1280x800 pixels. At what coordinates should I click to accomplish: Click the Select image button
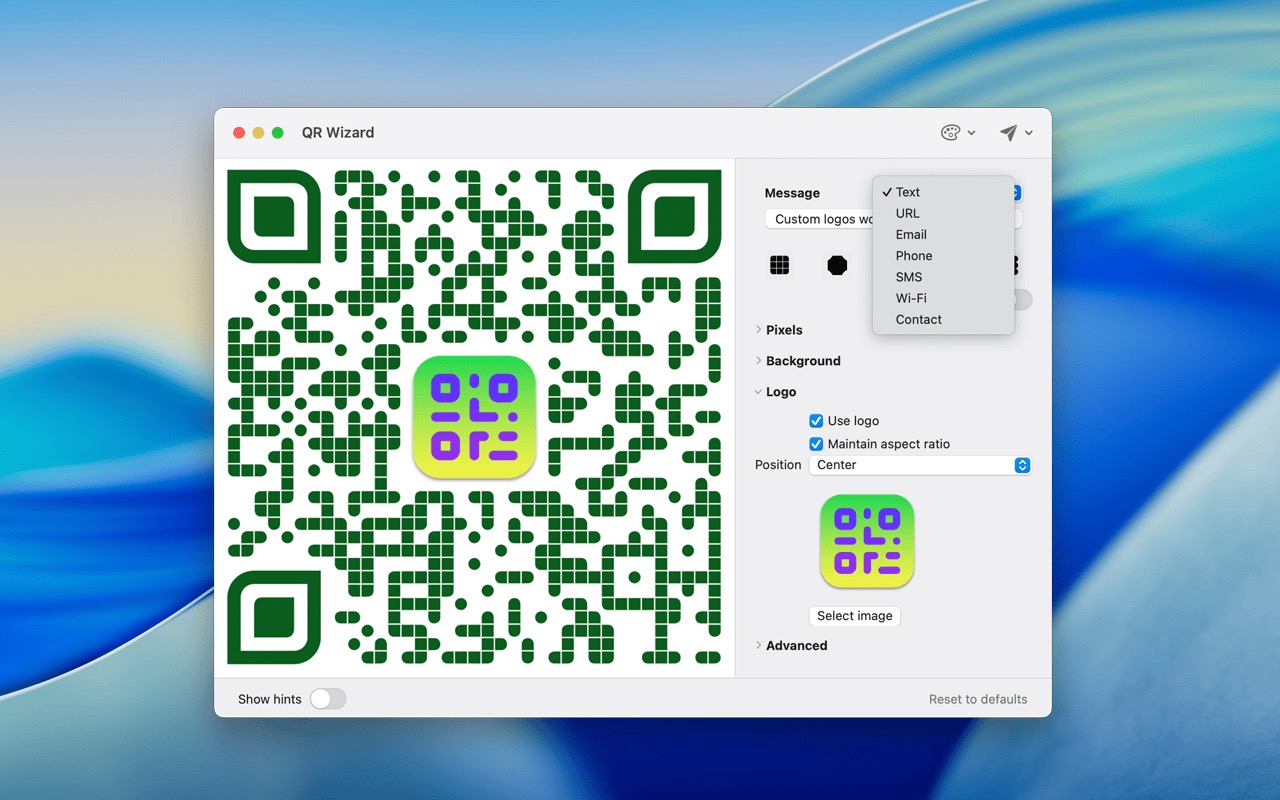[855, 616]
